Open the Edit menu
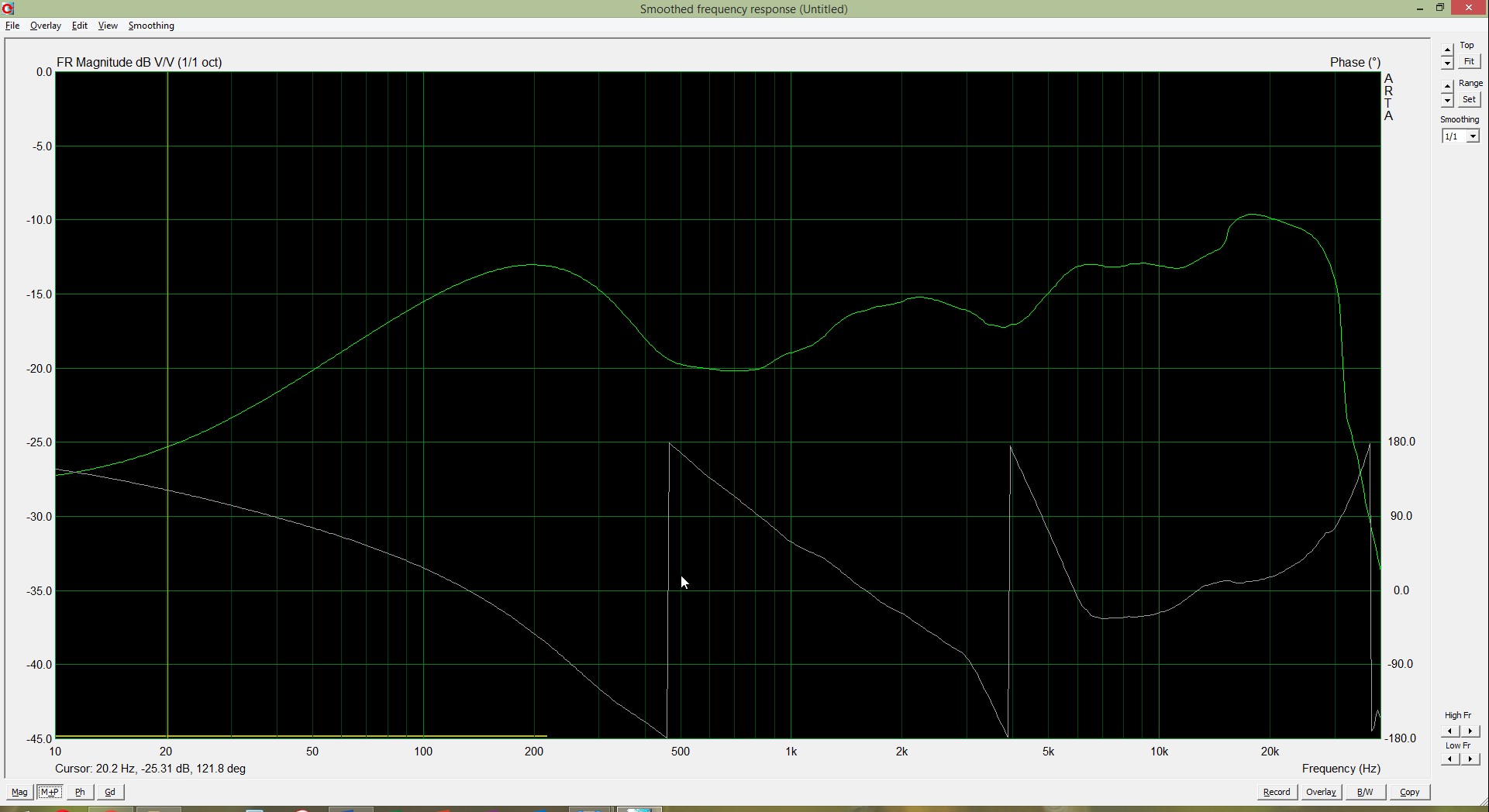 [80, 26]
